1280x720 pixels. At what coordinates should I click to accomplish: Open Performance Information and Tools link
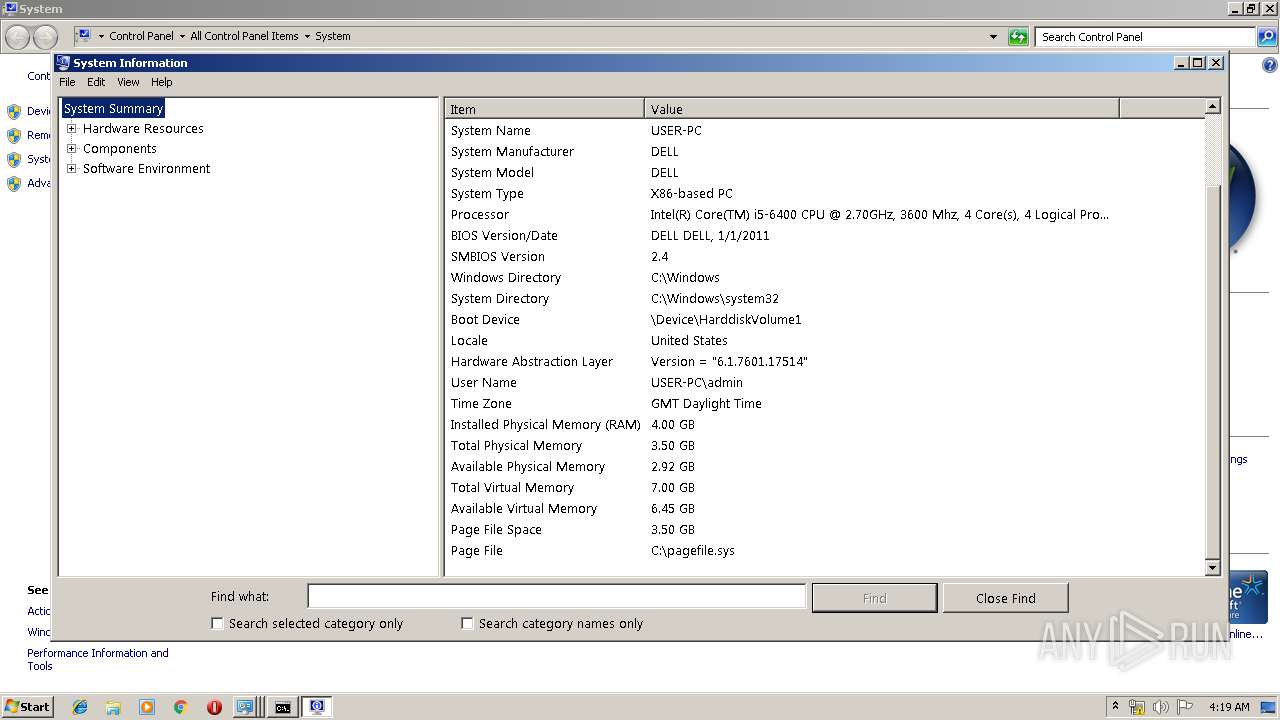[x=98, y=659]
